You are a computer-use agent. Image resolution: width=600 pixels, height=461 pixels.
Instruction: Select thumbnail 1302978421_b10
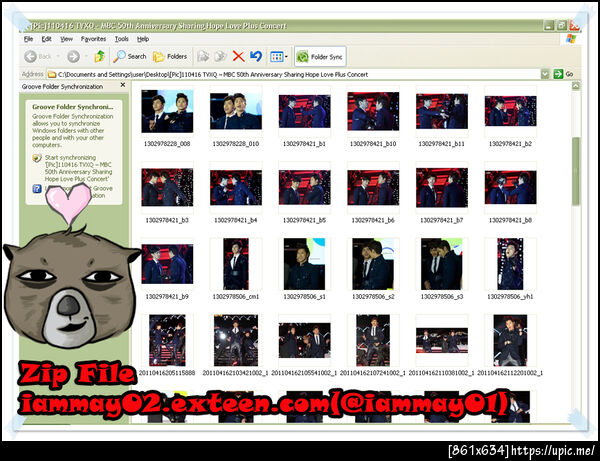373,111
